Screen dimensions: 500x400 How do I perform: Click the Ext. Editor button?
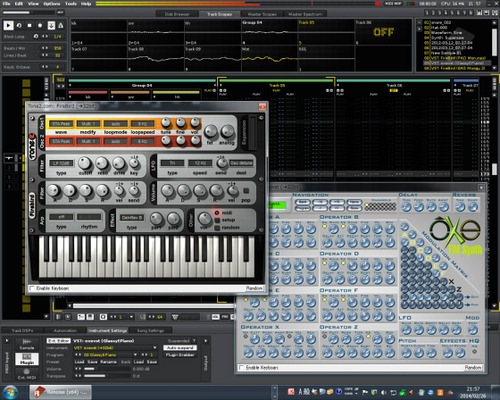click(59, 341)
